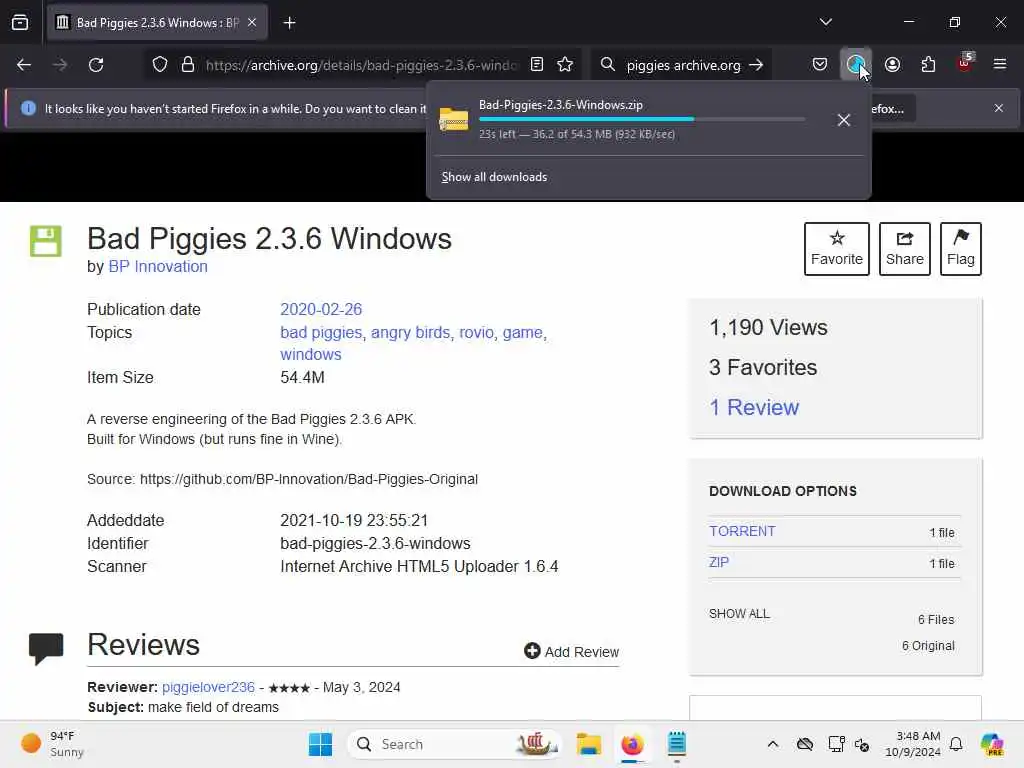Open the Firefox hamburger menu
Viewport: 1024px width, 768px height.
pos(1000,64)
